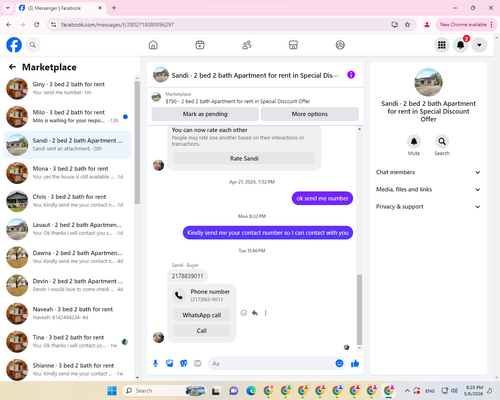The width and height of the screenshot is (500, 400).
Task: Expand Media, files and links section
Action: click(428, 189)
